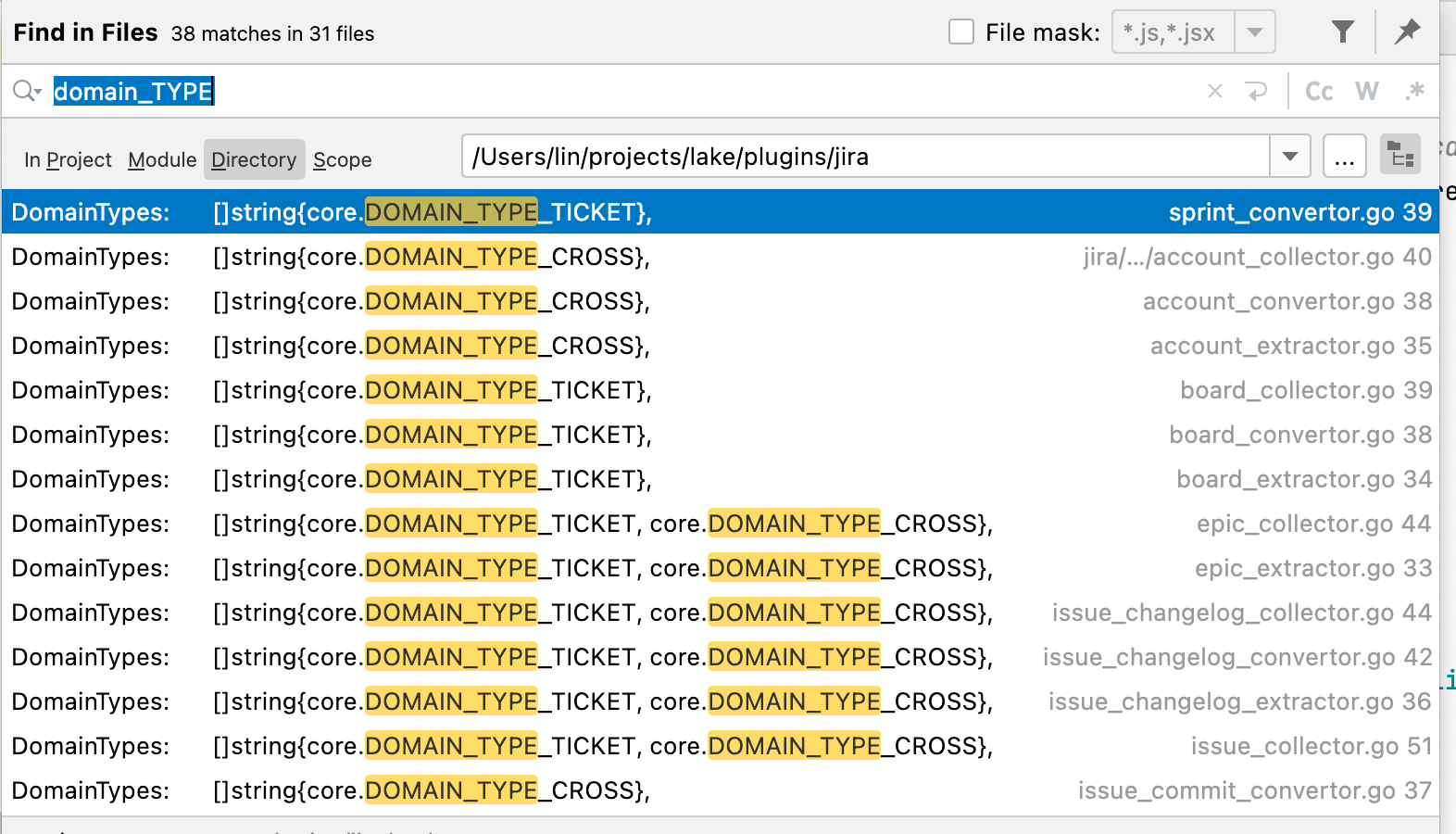This screenshot has height=834, width=1456.
Task: Switch to Module scope tab
Action: pos(162,159)
